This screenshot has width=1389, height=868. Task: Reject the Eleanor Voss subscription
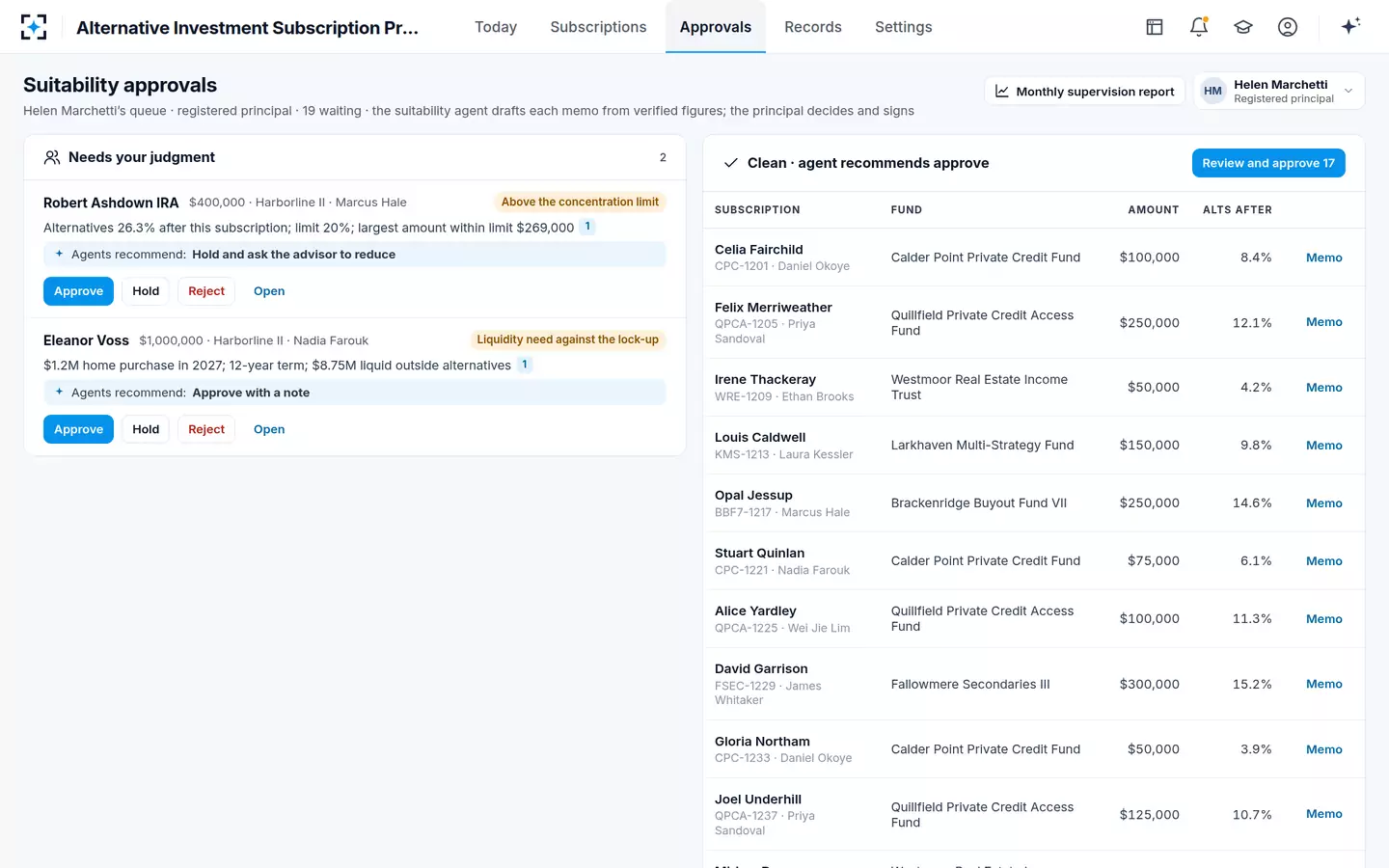click(206, 429)
